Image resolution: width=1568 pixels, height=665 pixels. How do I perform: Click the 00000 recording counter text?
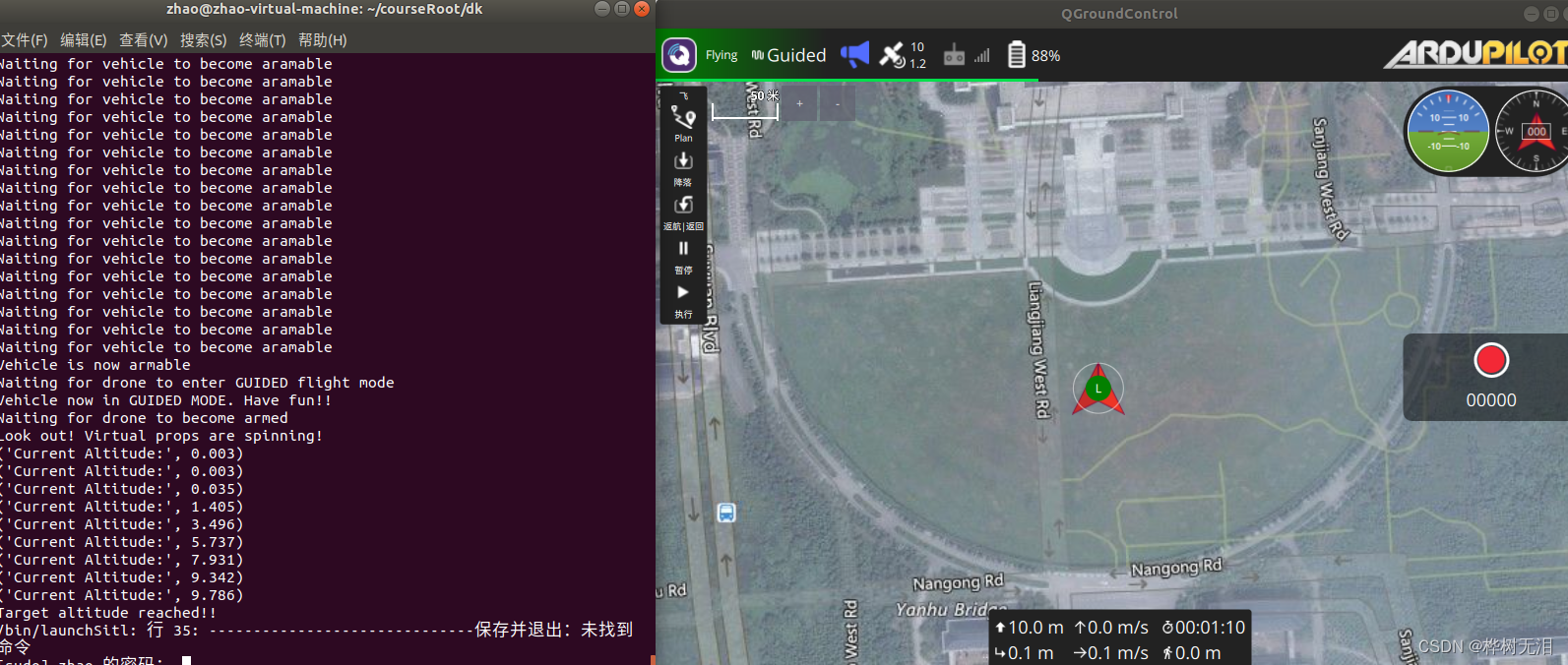(1491, 400)
